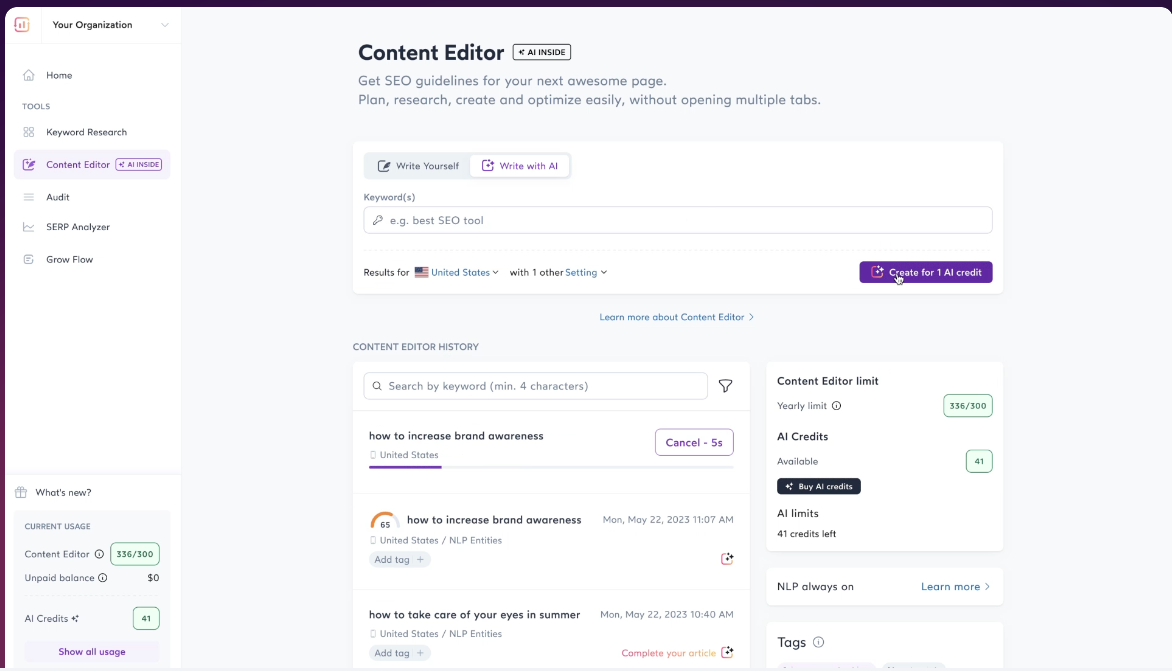Screen dimensions: 1172x671
Task: Go to Home in sidebar
Action: pos(59,75)
